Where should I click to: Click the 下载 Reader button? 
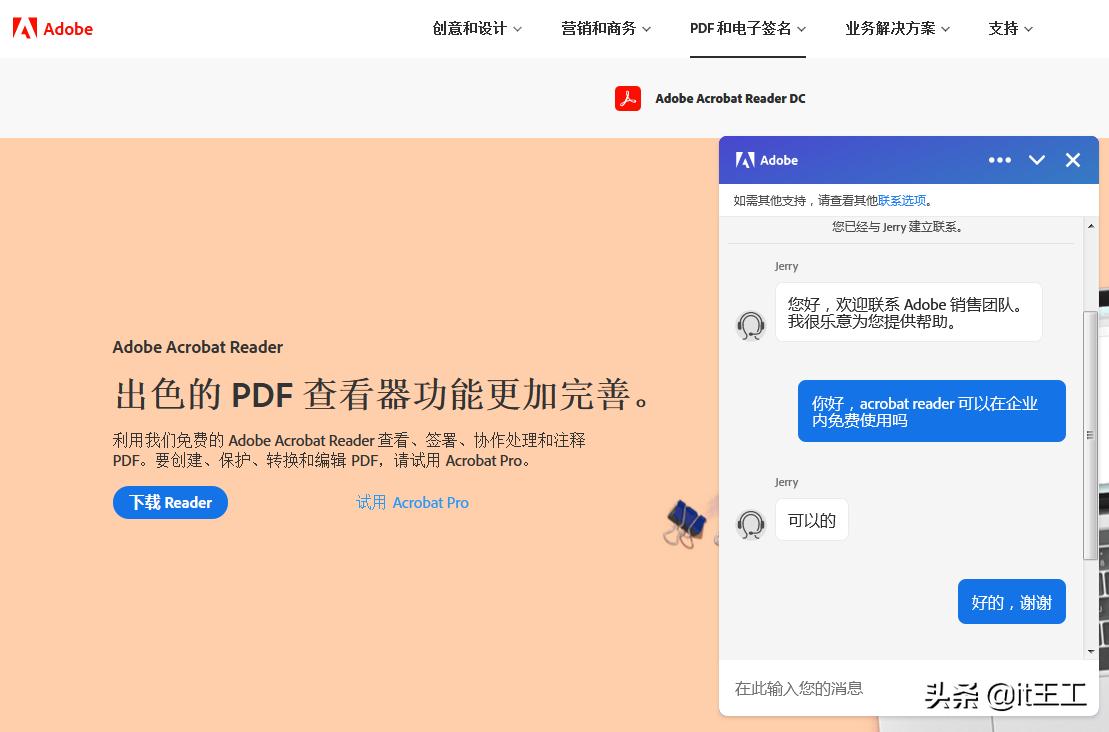(x=170, y=503)
